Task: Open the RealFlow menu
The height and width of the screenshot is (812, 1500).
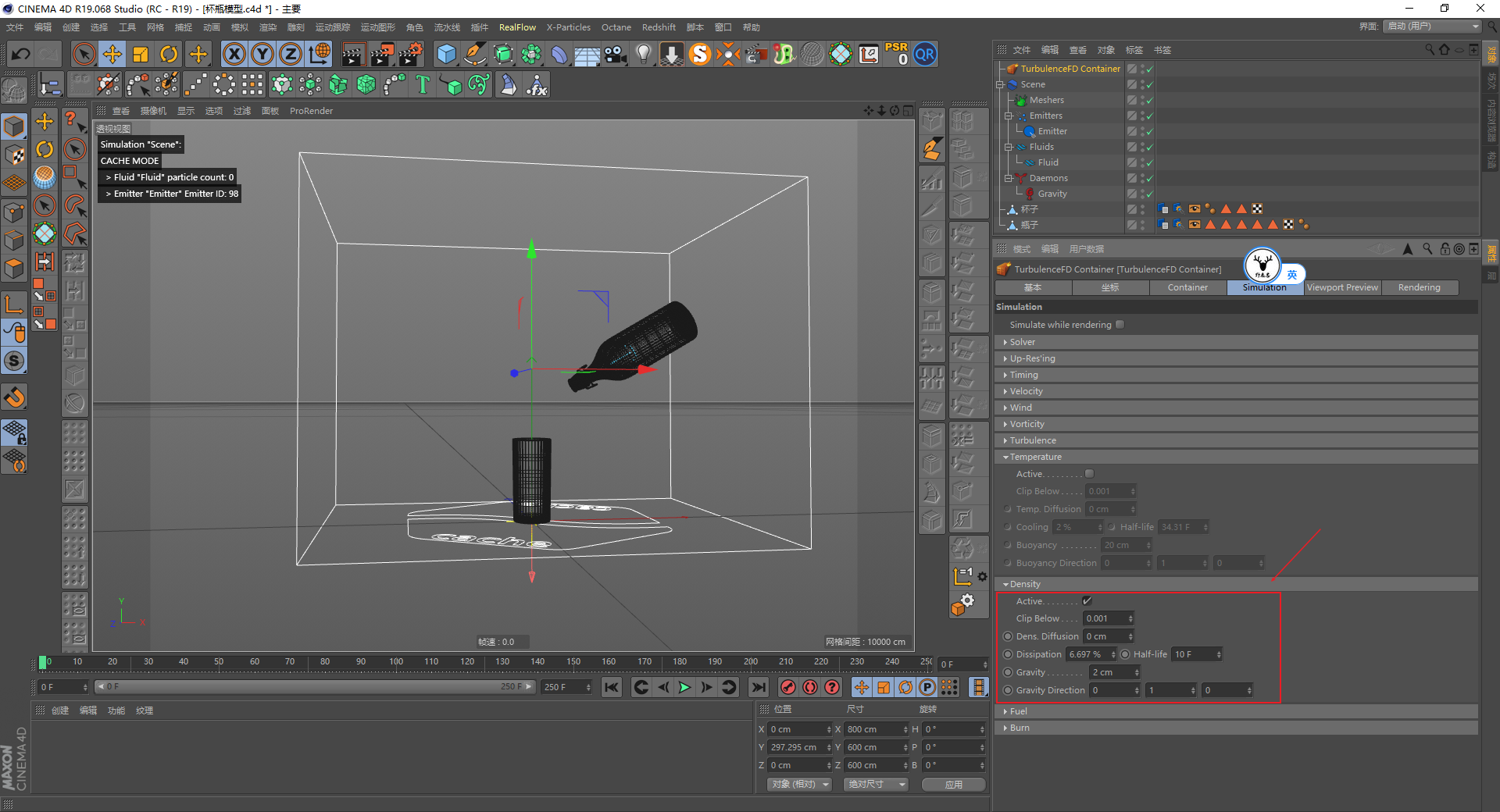Action: (x=517, y=27)
